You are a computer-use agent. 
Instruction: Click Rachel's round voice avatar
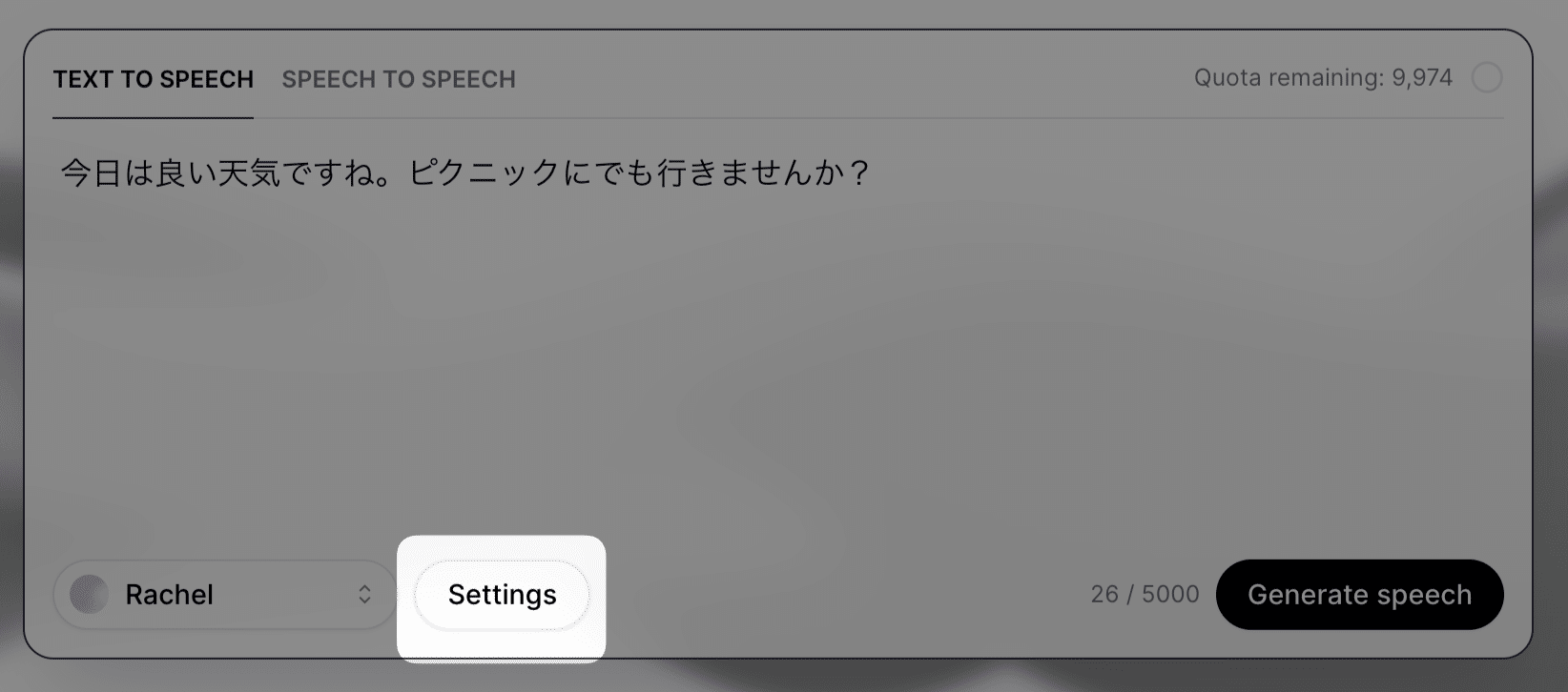point(90,595)
